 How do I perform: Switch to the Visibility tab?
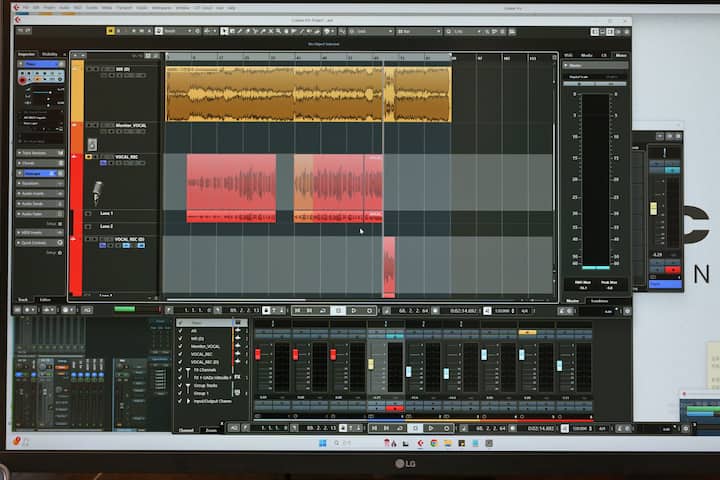(49, 54)
